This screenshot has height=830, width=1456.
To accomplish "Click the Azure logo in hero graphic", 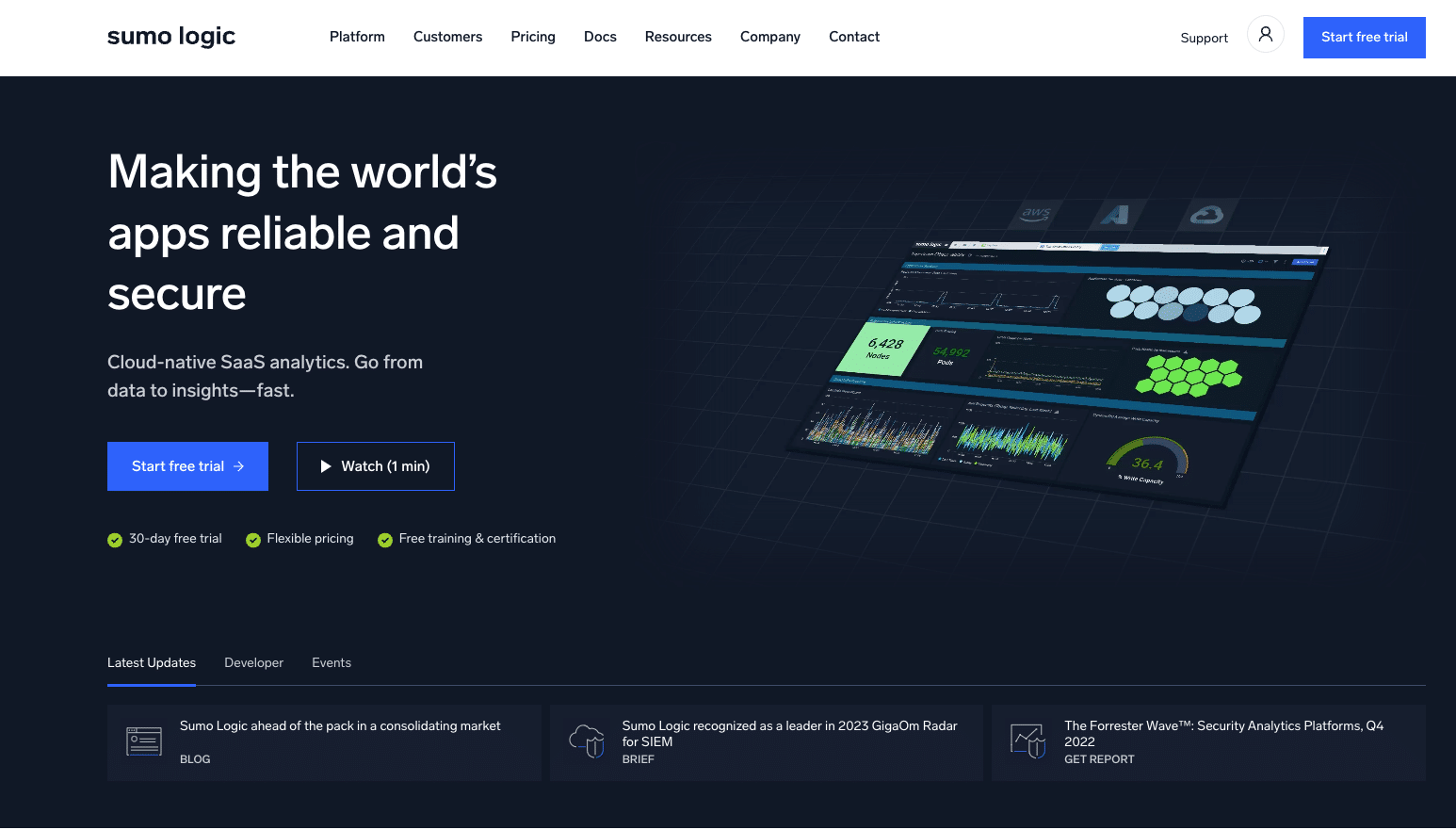I will (1116, 215).
